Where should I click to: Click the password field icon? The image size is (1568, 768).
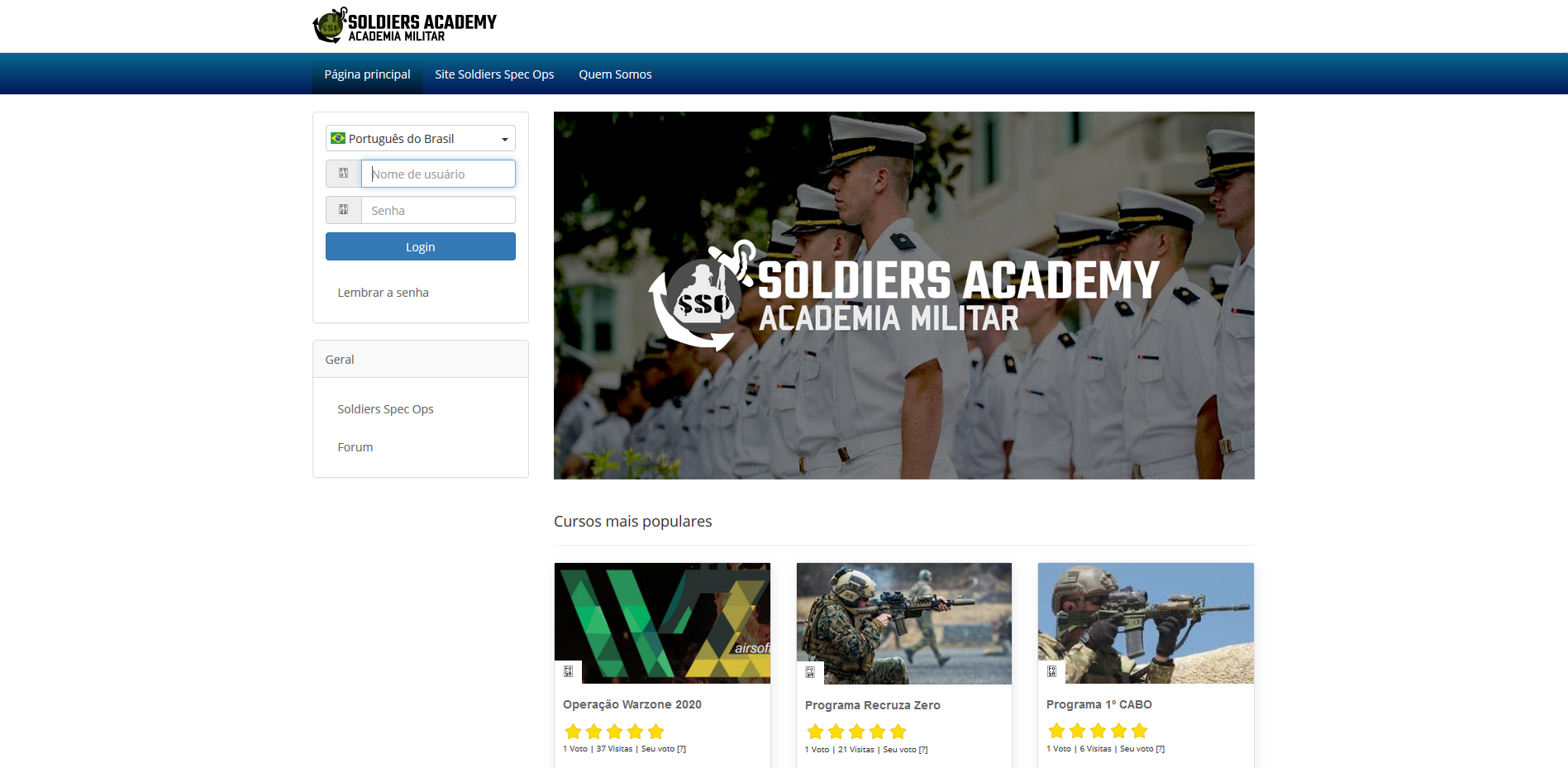[343, 210]
